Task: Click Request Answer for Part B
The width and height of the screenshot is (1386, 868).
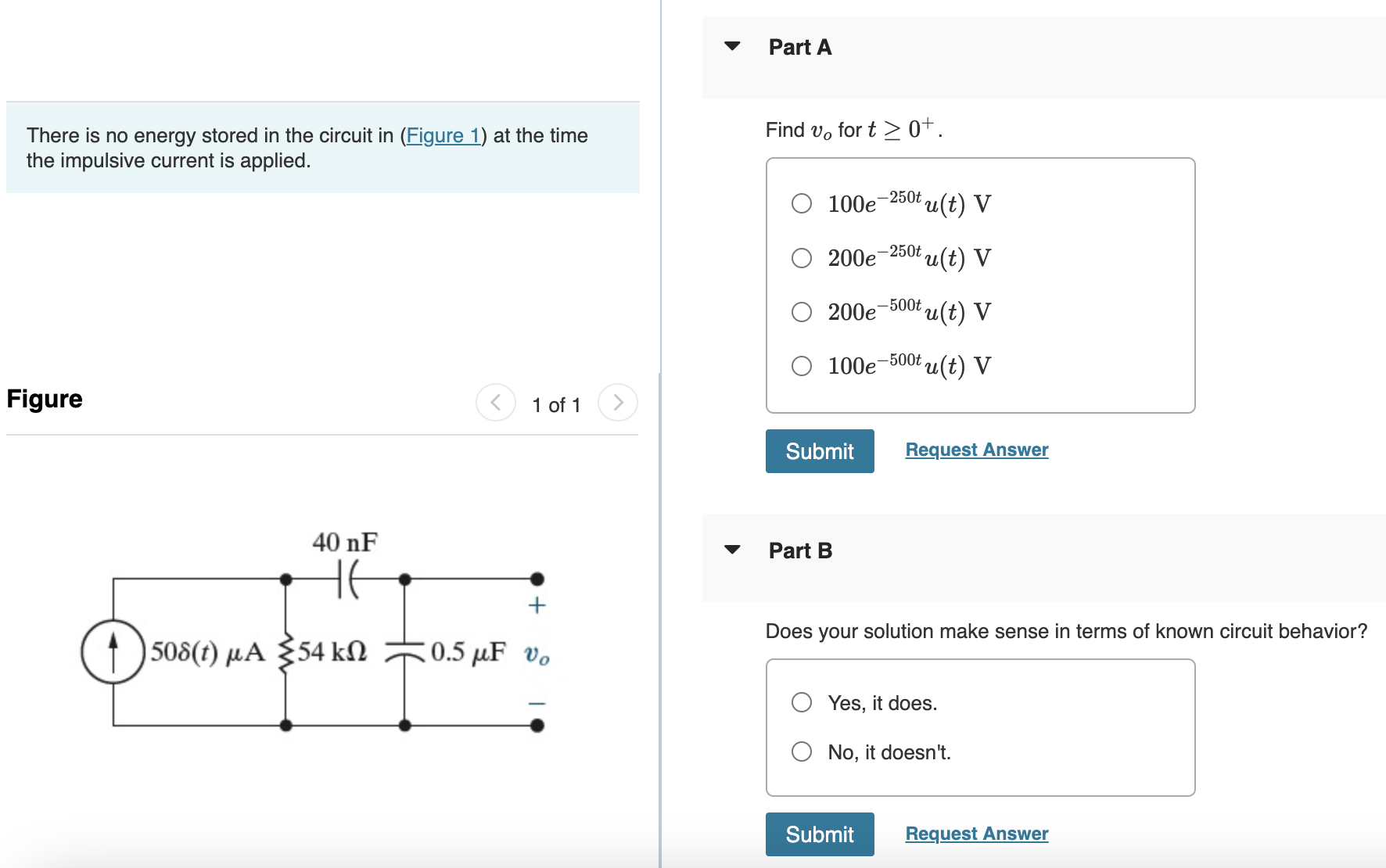Action: click(x=975, y=833)
